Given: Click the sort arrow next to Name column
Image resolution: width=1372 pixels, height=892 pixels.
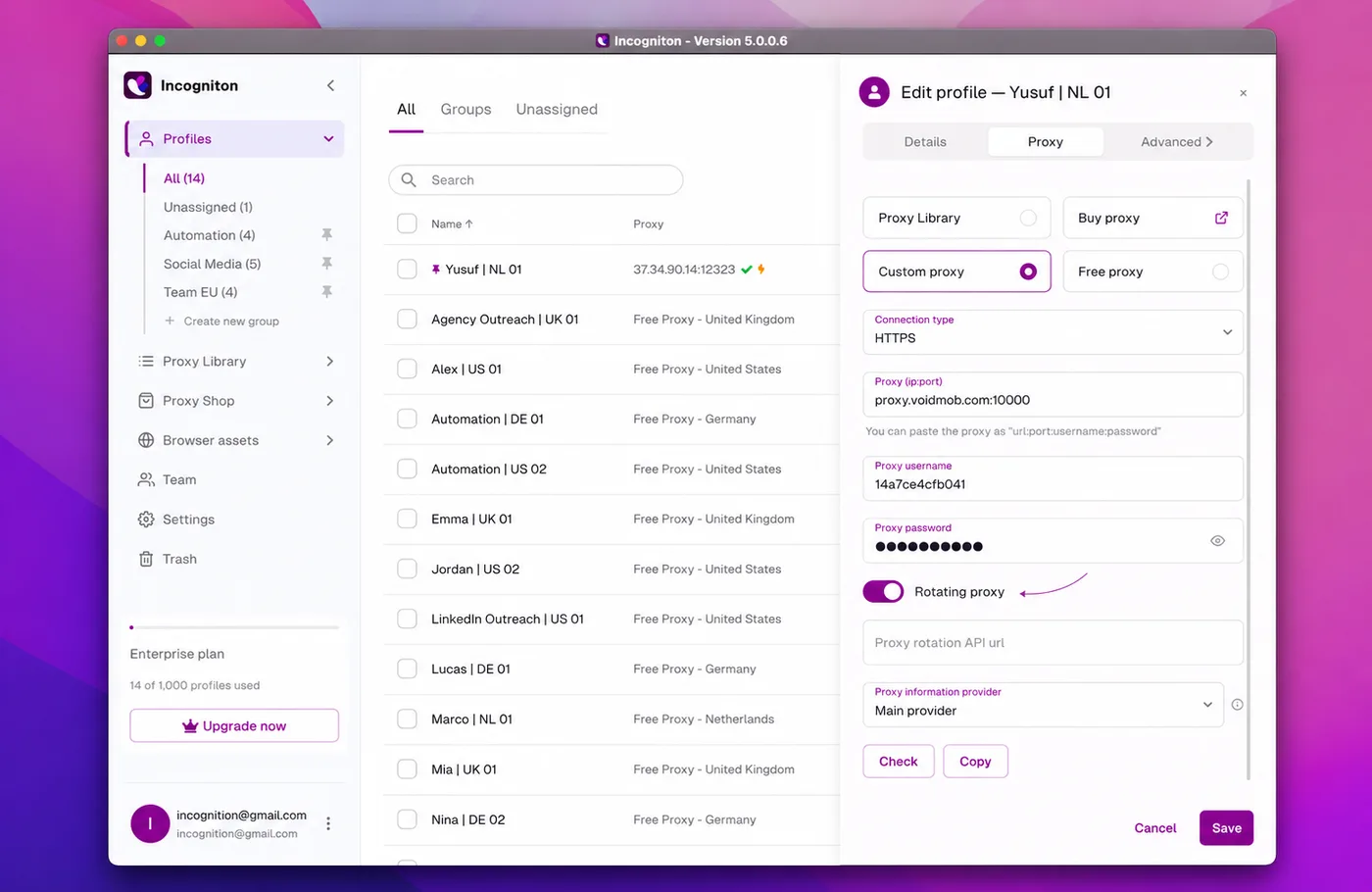Looking at the screenshot, I should [x=469, y=224].
